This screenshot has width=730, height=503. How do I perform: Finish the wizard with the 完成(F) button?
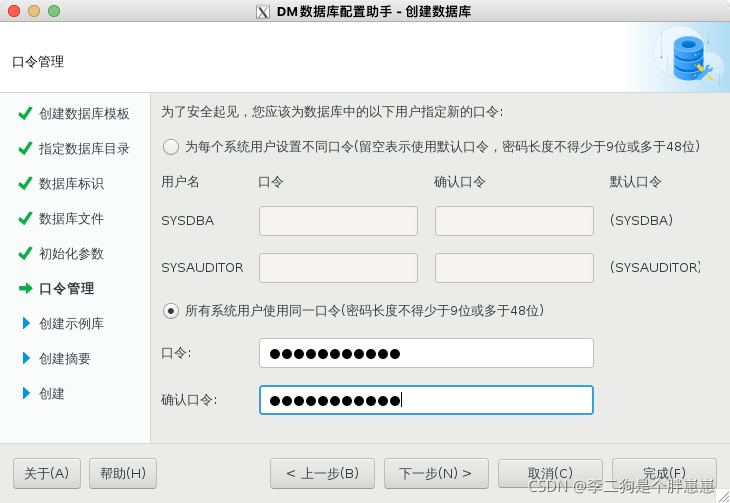click(x=664, y=474)
